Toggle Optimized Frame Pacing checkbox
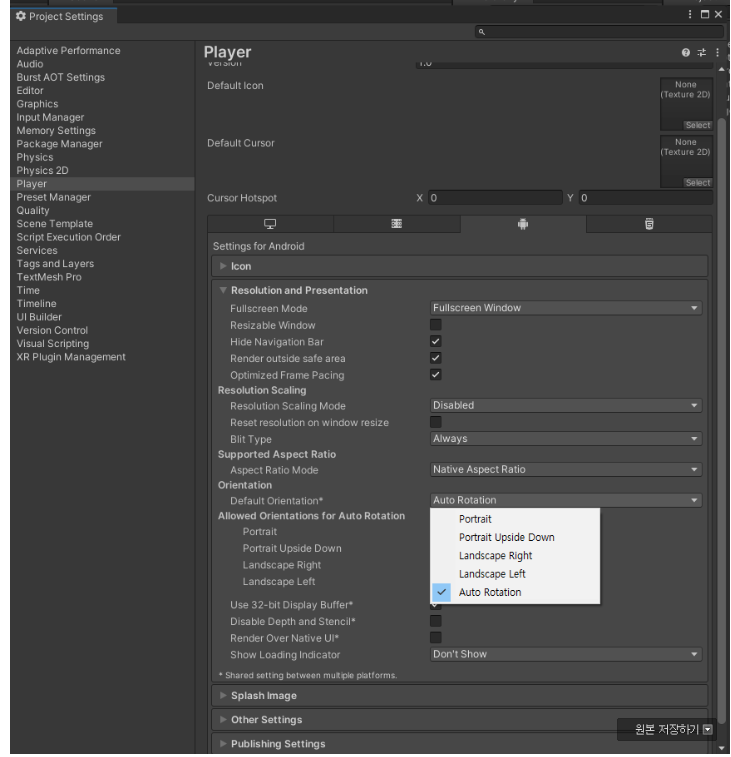The image size is (731, 757). click(x=436, y=375)
